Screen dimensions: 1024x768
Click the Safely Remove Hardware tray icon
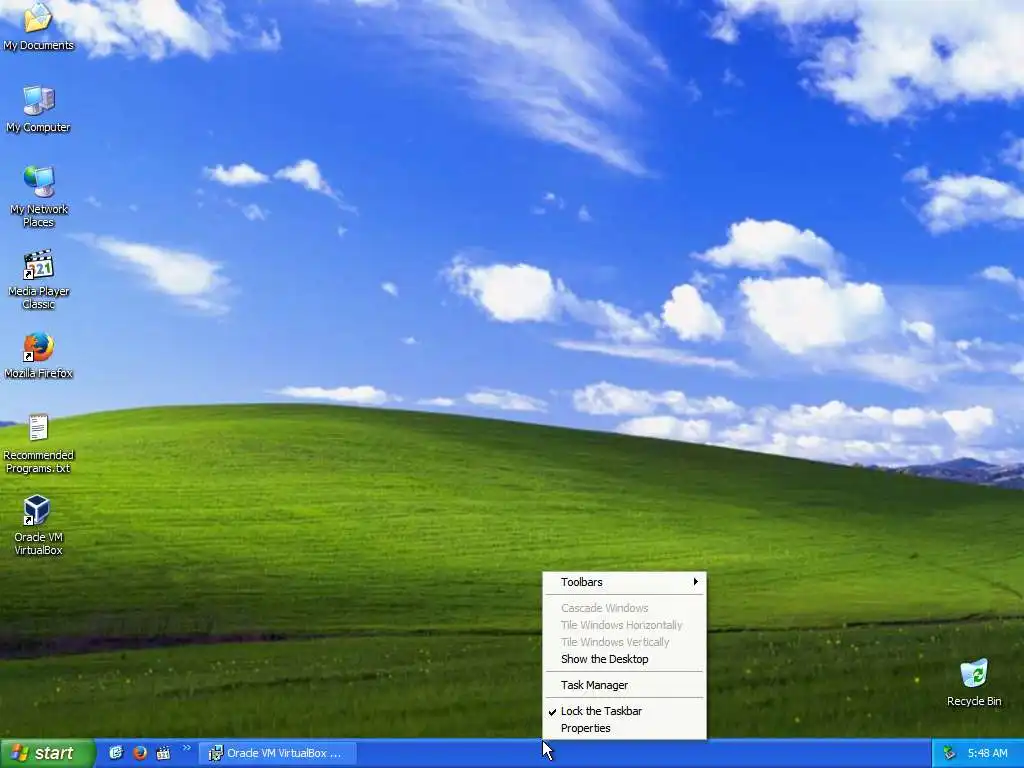[x=949, y=754]
